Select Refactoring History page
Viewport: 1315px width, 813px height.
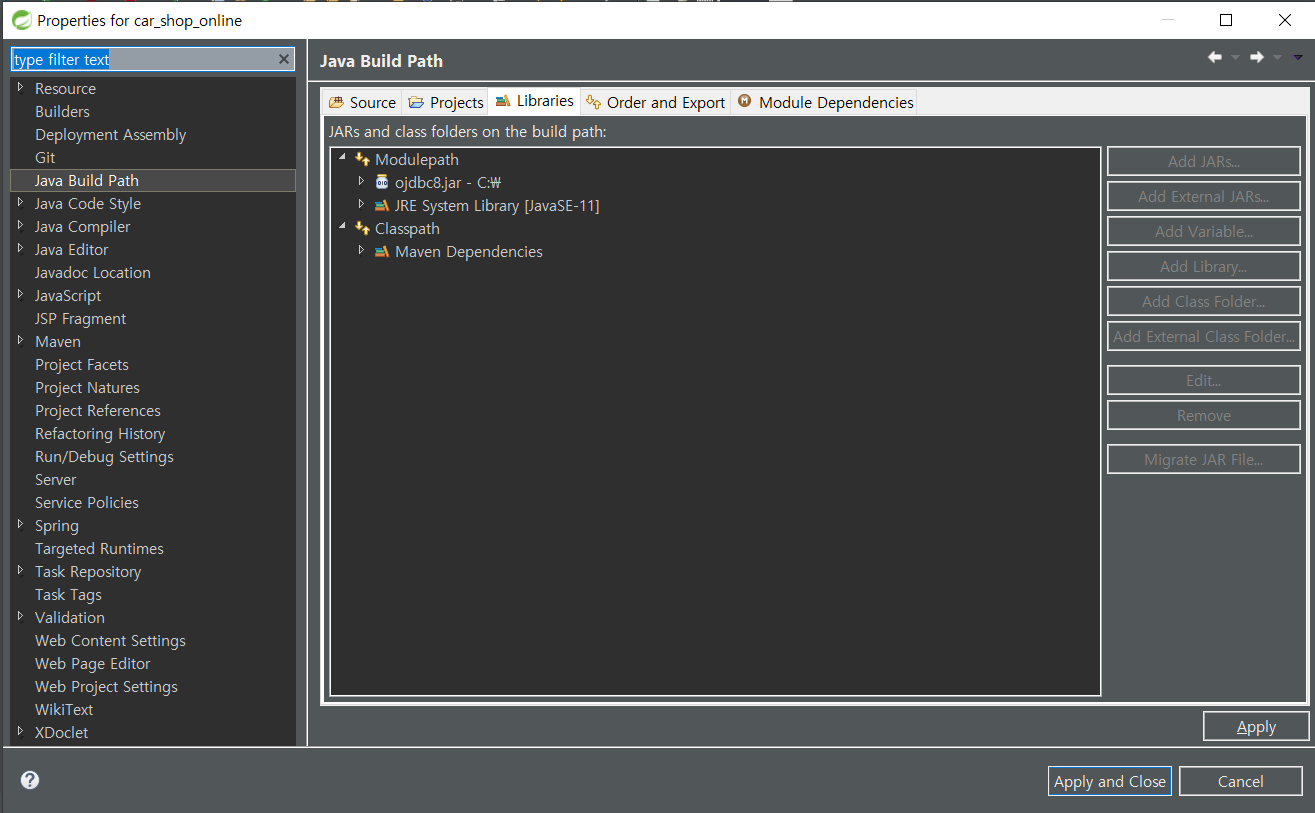tap(100, 433)
